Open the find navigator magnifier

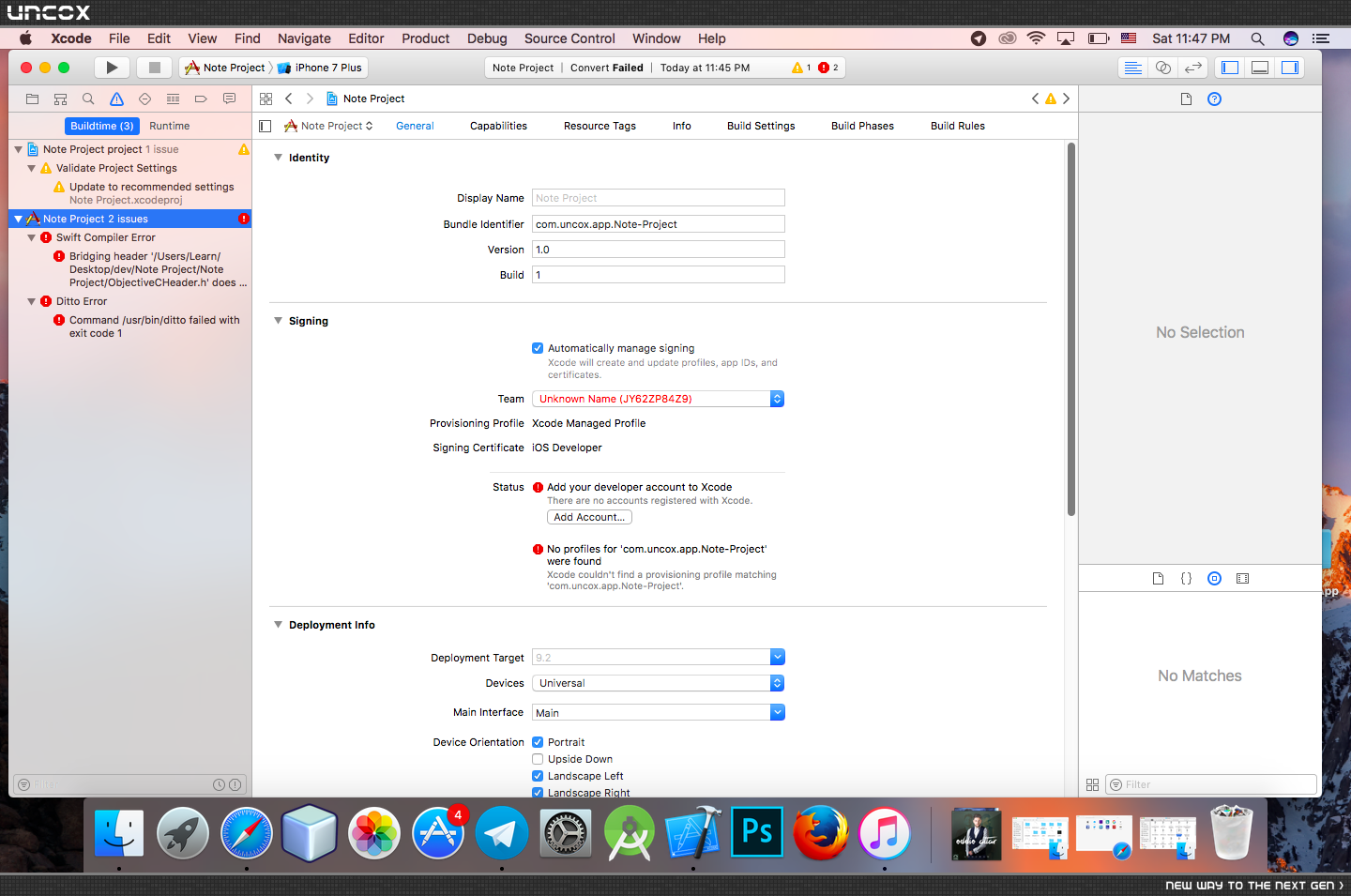point(88,99)
